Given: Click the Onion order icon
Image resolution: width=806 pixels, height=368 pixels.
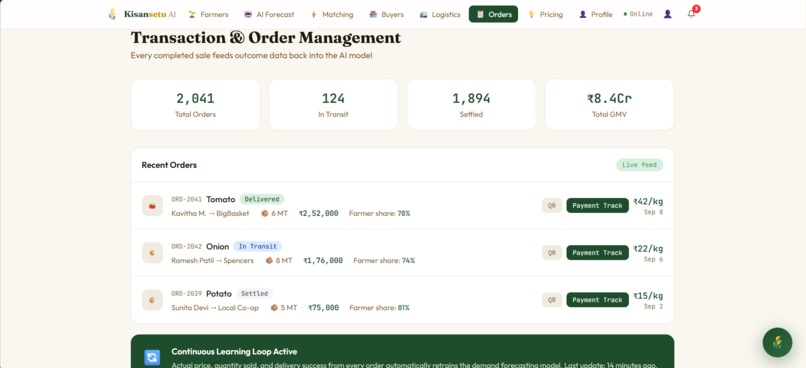Looking at the screenshot, I should point(152,253).
